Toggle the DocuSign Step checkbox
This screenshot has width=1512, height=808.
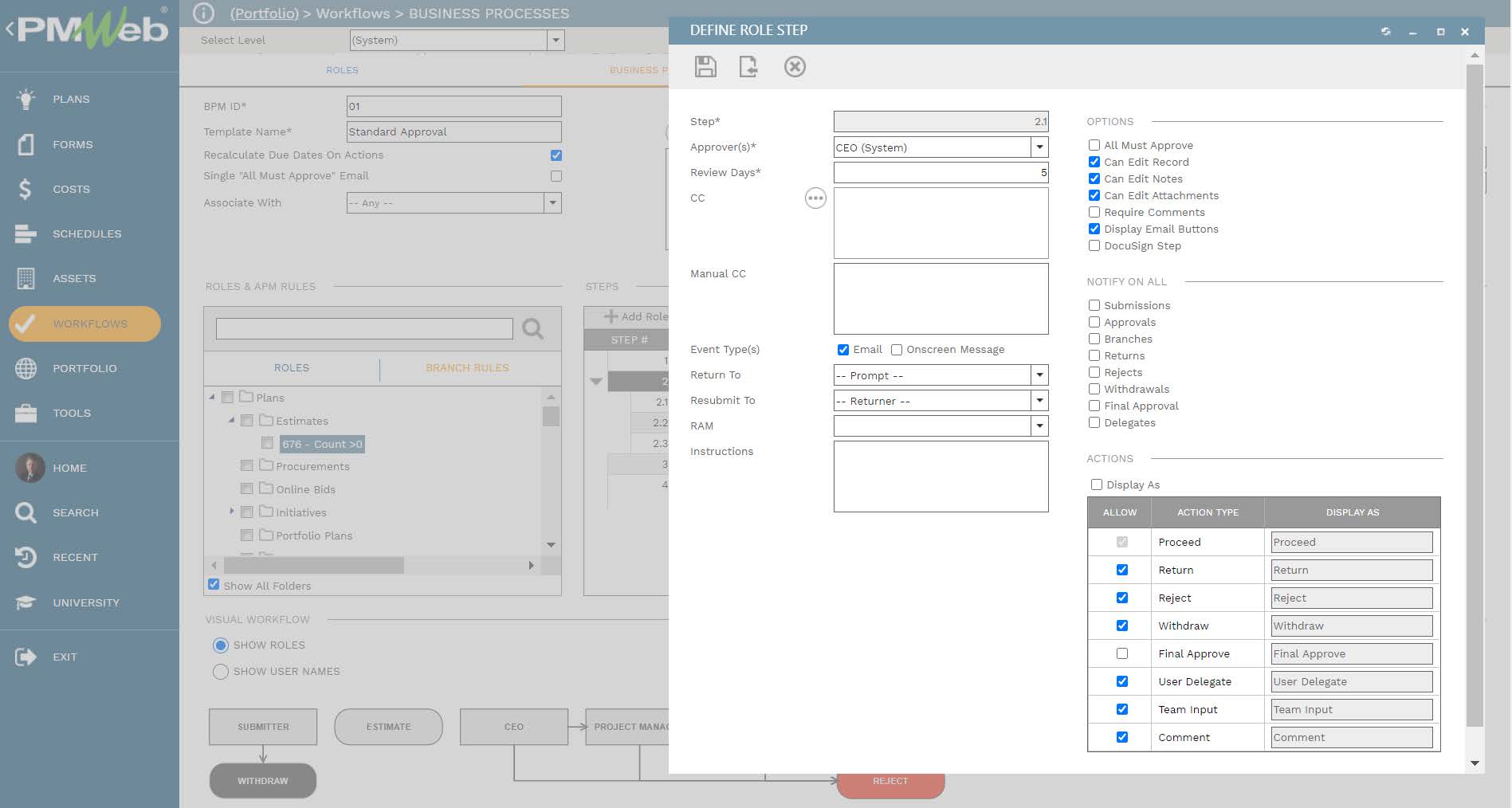[1094, 245]
